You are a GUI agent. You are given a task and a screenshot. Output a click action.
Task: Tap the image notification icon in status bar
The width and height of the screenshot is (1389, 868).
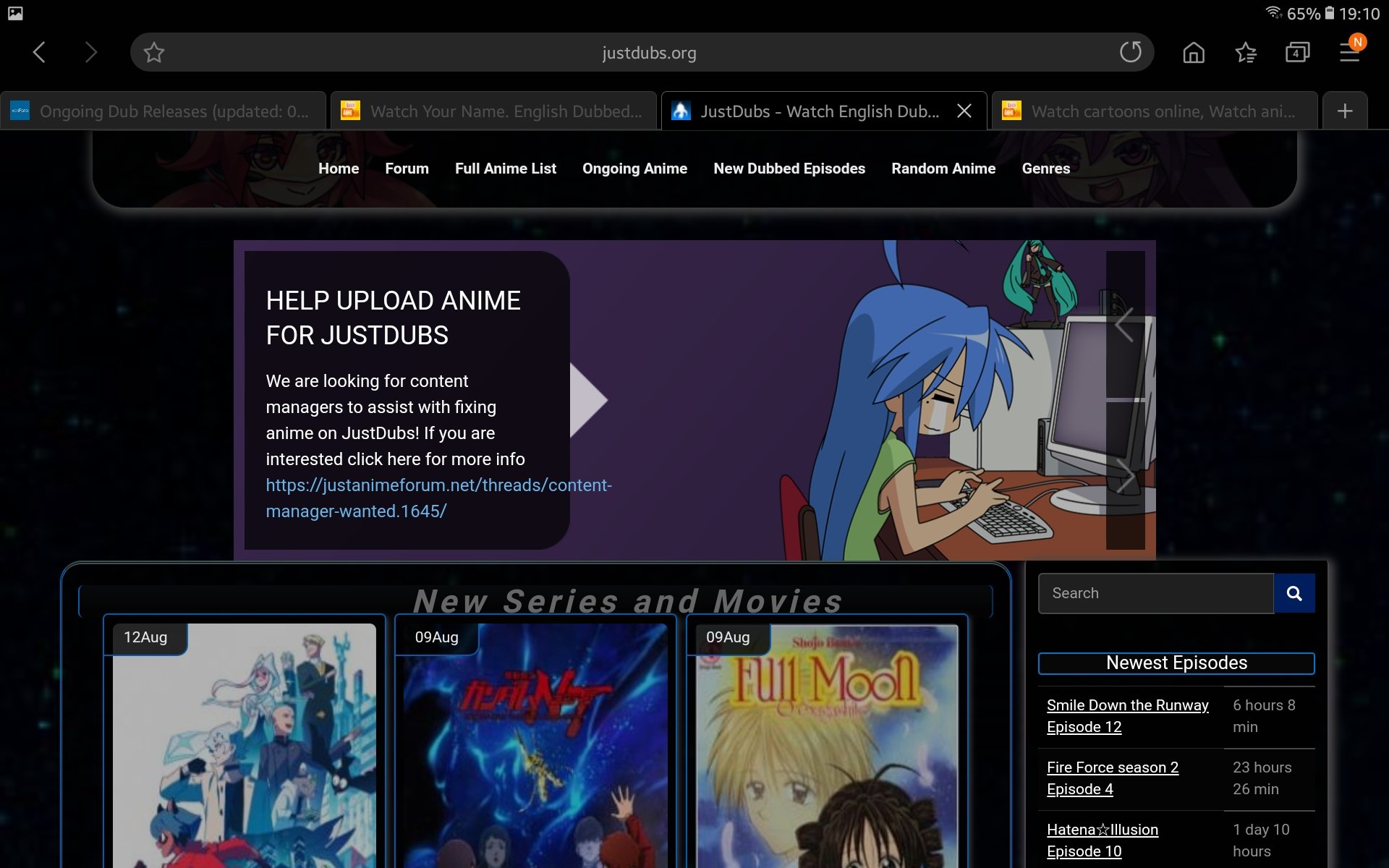click(x=15, y=13)
